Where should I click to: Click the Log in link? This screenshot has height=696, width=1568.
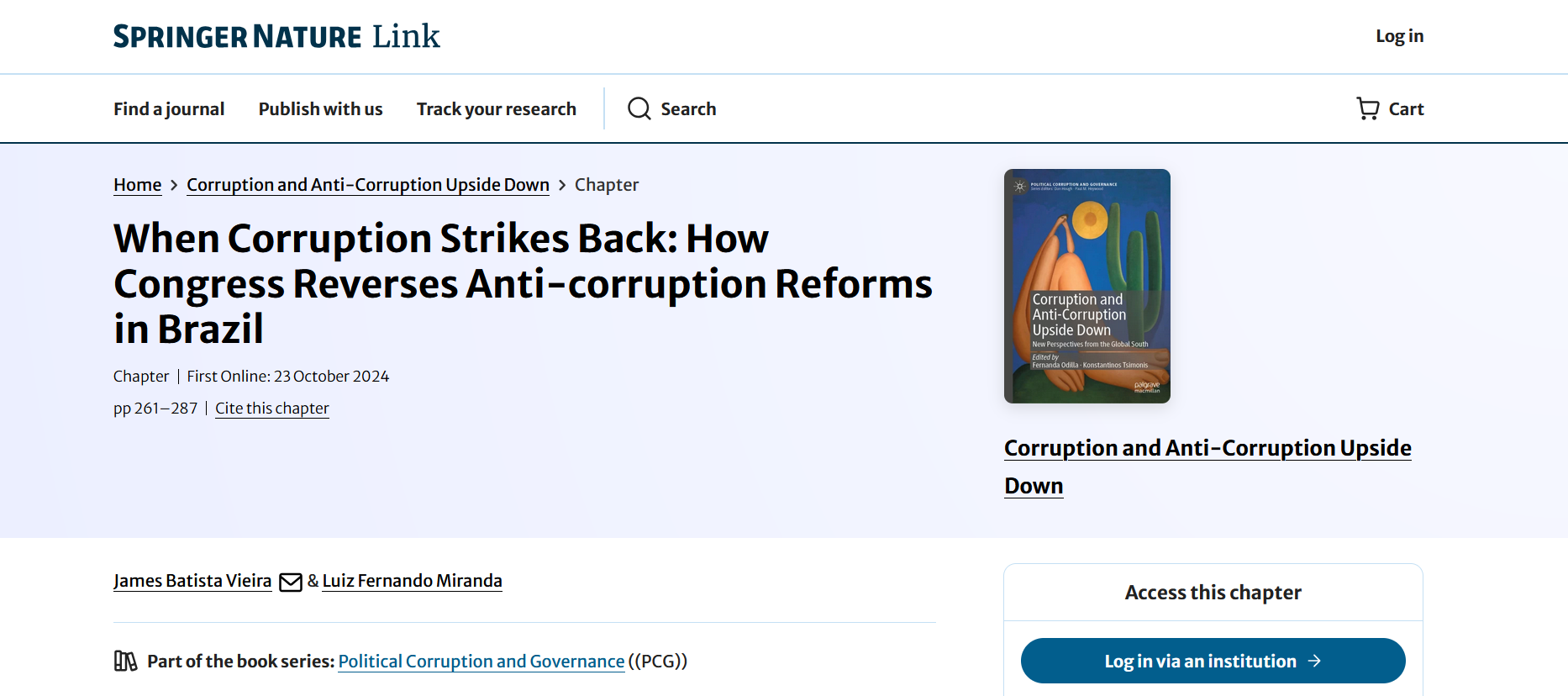(1399, 36)
